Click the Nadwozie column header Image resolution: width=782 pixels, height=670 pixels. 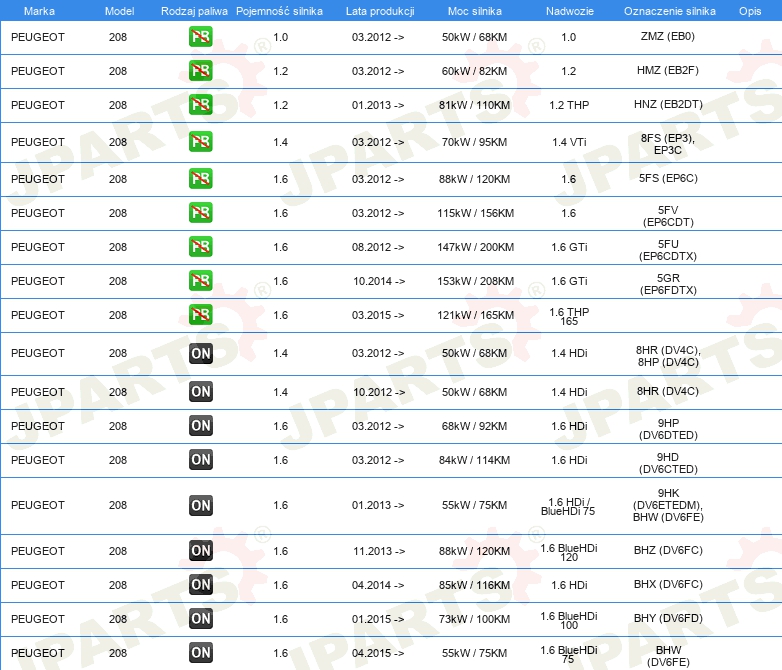tap(570, 11)
